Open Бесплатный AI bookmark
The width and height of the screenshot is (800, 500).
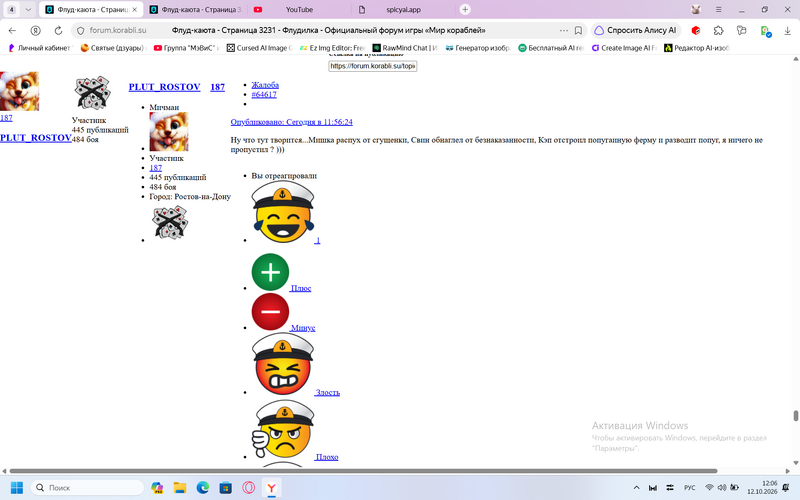coord(551,48)
